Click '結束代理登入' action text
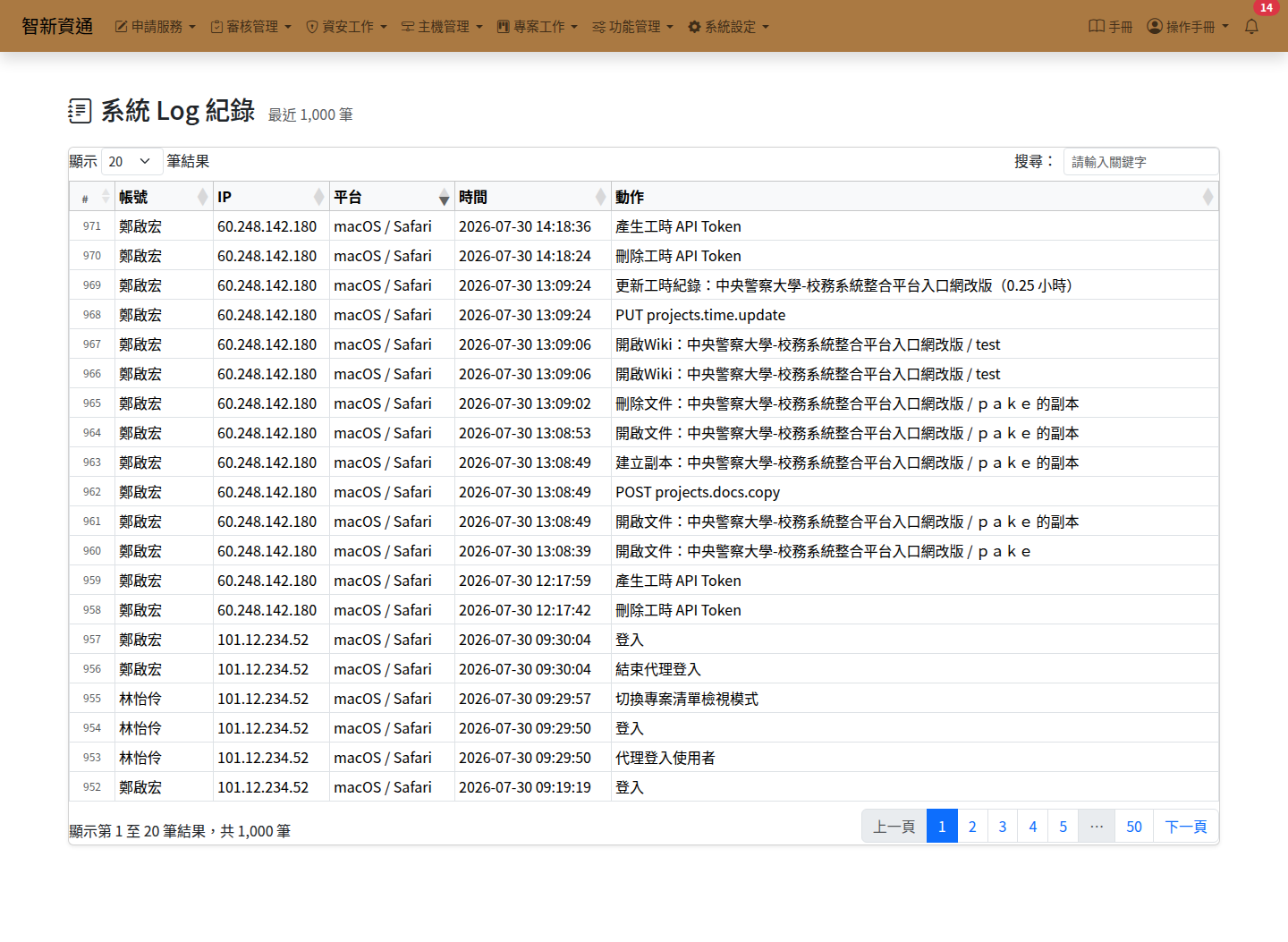The width and height of the screenshot is (1288, 942). (x=658, y=669)
